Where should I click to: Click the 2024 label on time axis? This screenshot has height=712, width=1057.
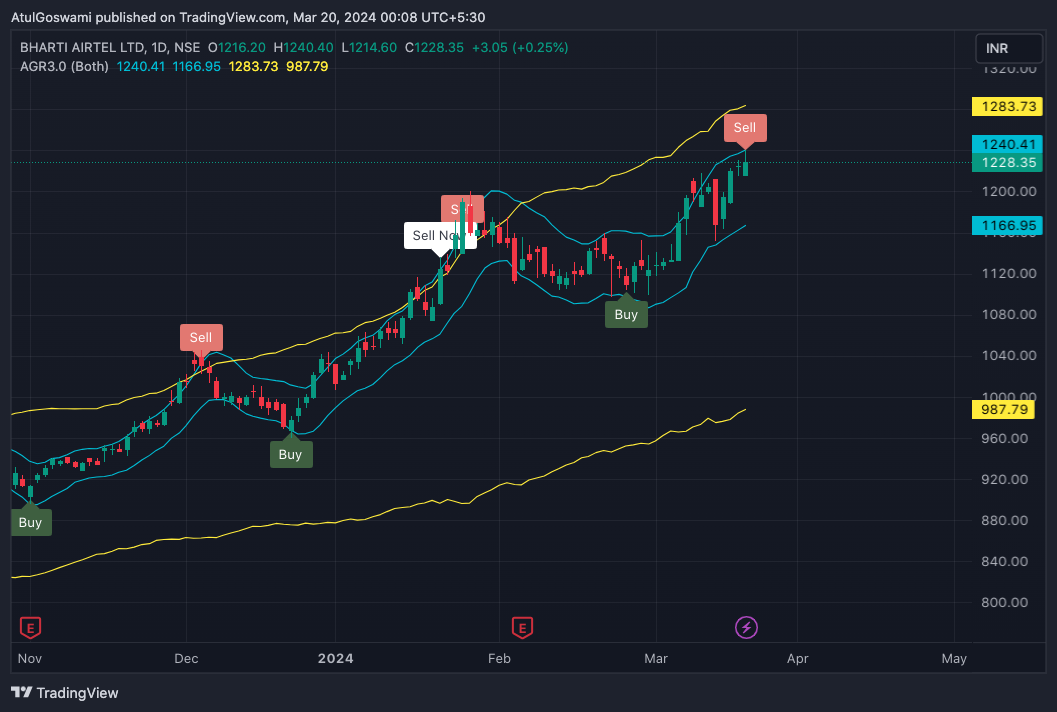tap(336, 659)
